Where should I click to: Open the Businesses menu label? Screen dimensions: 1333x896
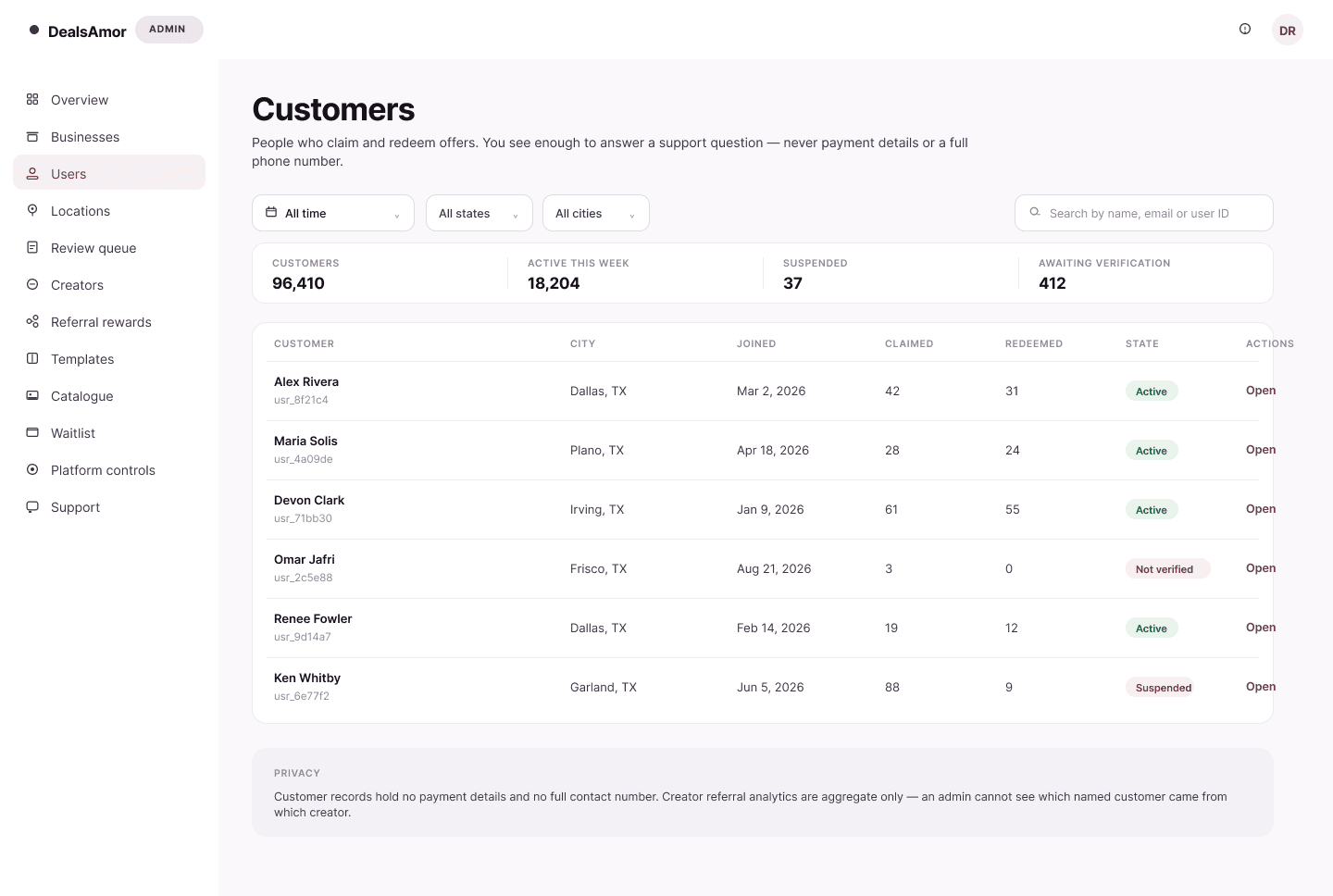click(x=85, y=137)
